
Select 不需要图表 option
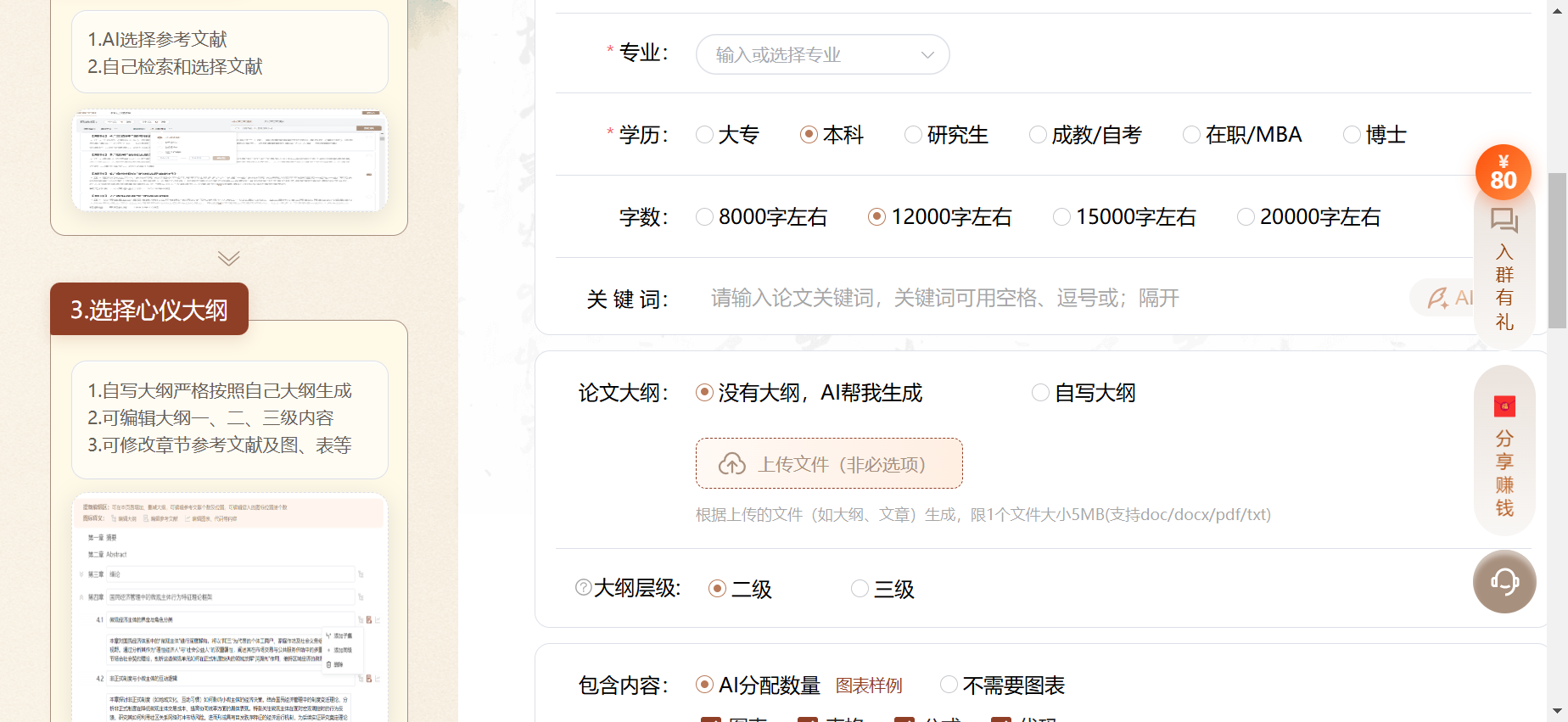949,685
